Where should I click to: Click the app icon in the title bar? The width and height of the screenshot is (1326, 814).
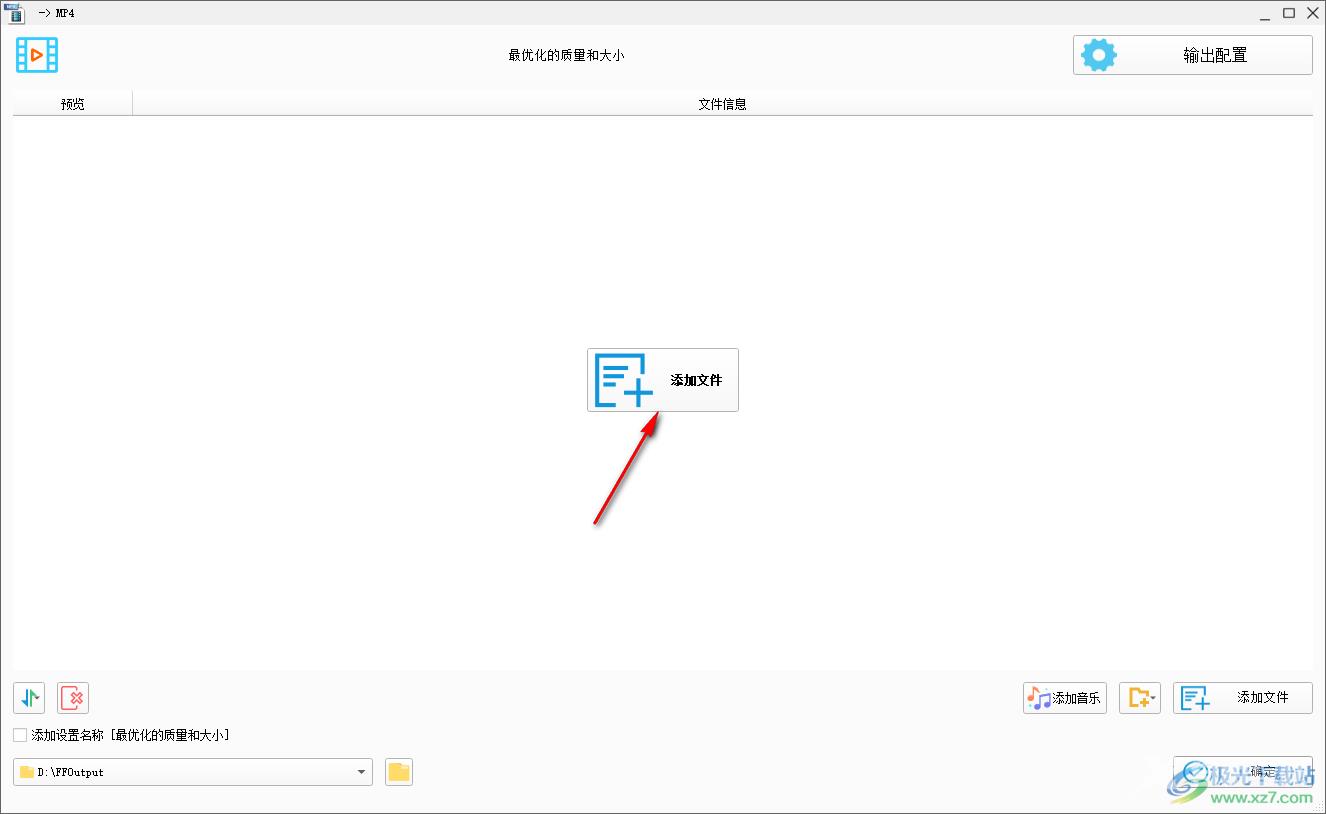tap(14, 13)
